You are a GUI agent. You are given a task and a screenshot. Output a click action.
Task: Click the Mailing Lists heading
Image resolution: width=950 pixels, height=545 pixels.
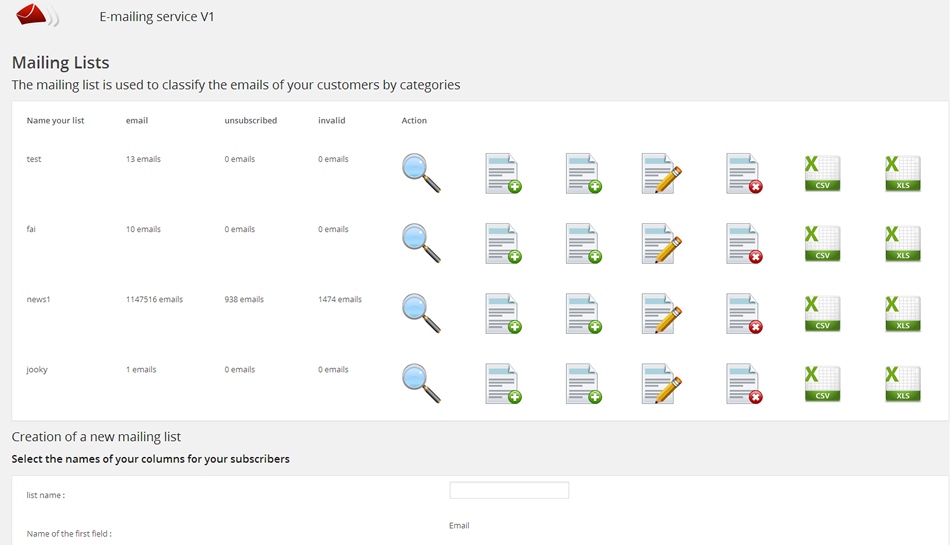61,62
